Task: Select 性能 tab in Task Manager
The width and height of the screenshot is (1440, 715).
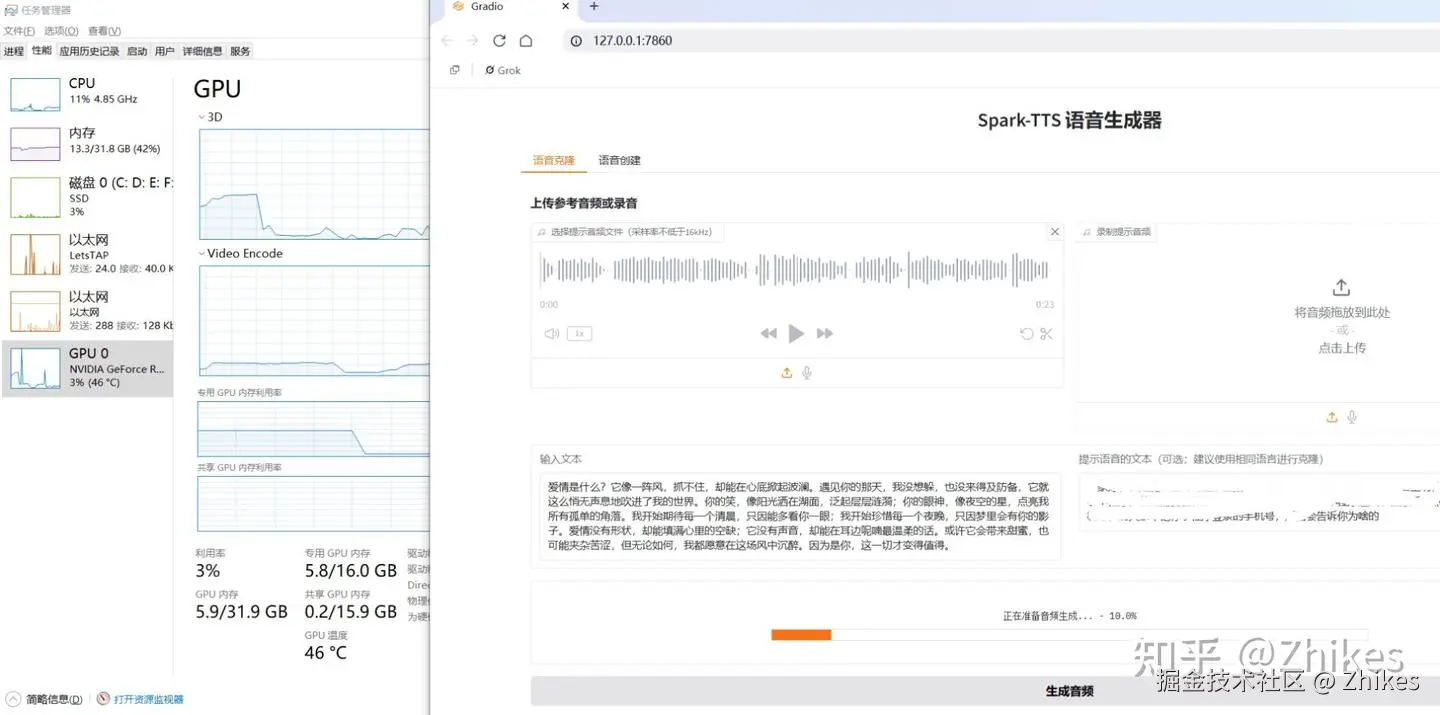Action: (x=41, y=50)
